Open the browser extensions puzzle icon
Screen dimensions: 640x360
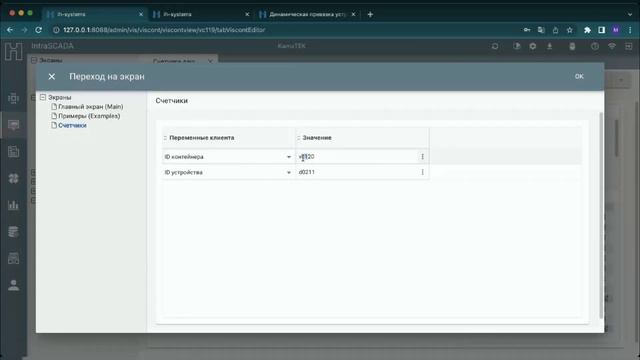point(587,30)
